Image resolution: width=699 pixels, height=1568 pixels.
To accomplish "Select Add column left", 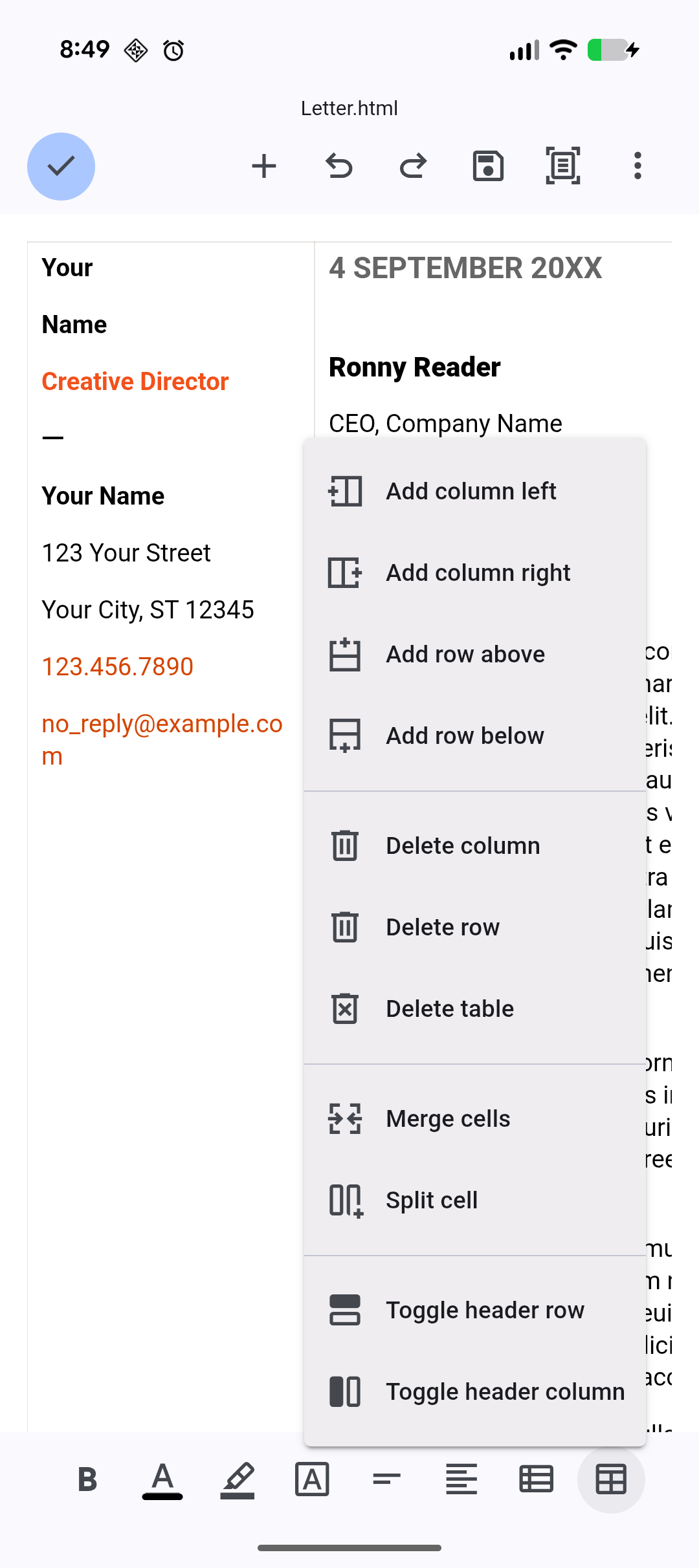I will [x=471, y=492].
